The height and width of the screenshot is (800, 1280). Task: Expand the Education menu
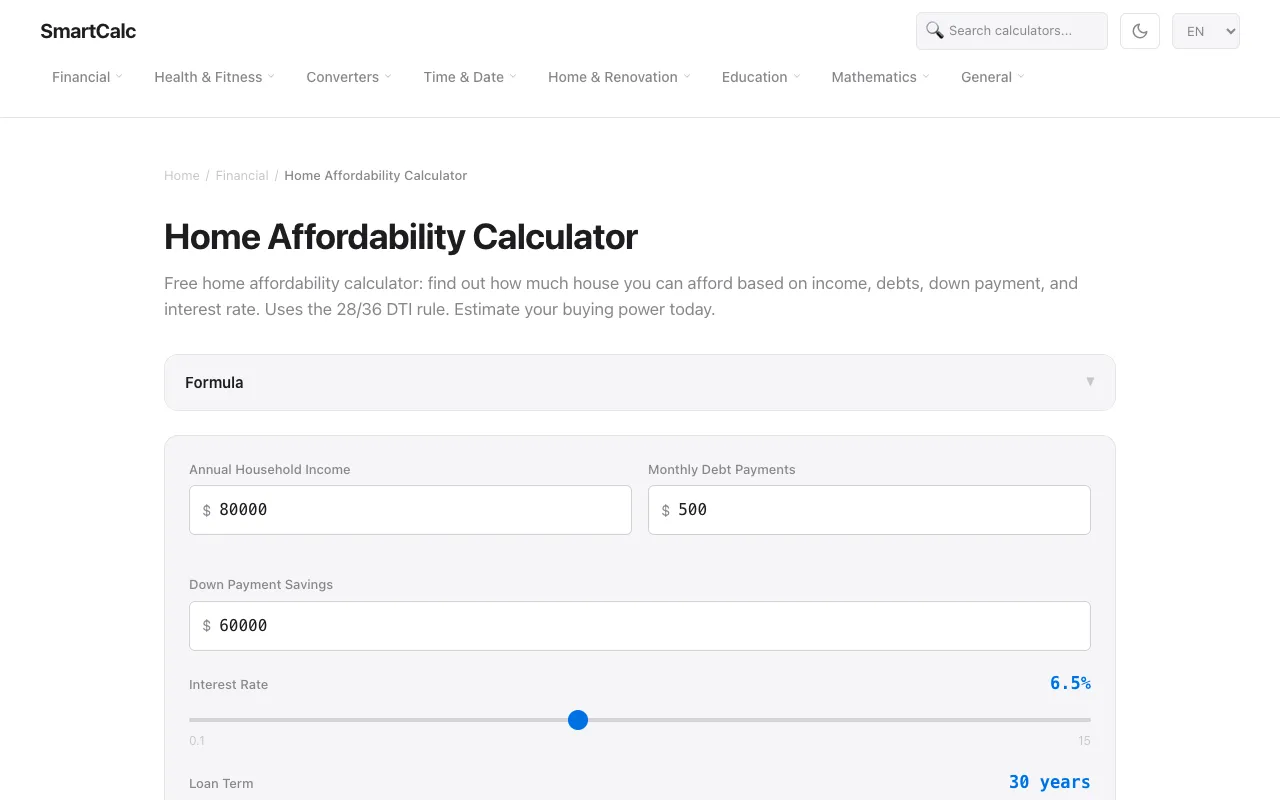[761, 77]
